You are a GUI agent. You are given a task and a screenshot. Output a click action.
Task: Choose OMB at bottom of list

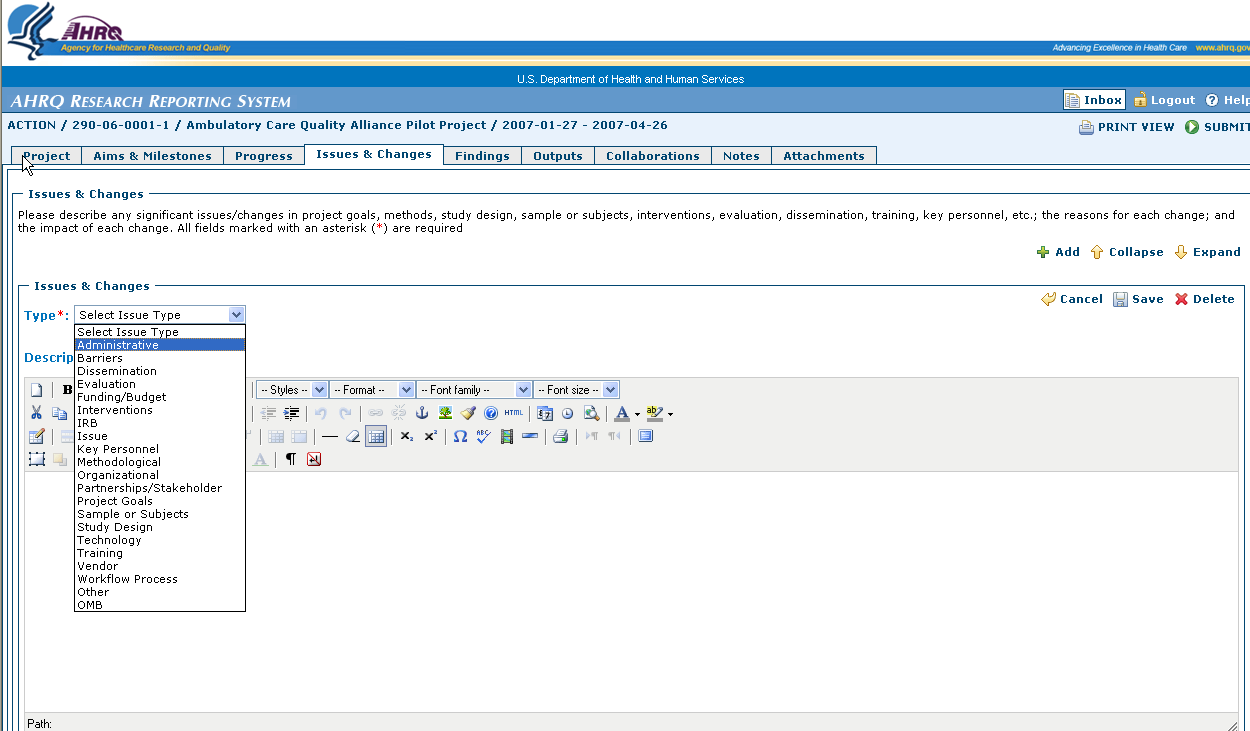160,605
